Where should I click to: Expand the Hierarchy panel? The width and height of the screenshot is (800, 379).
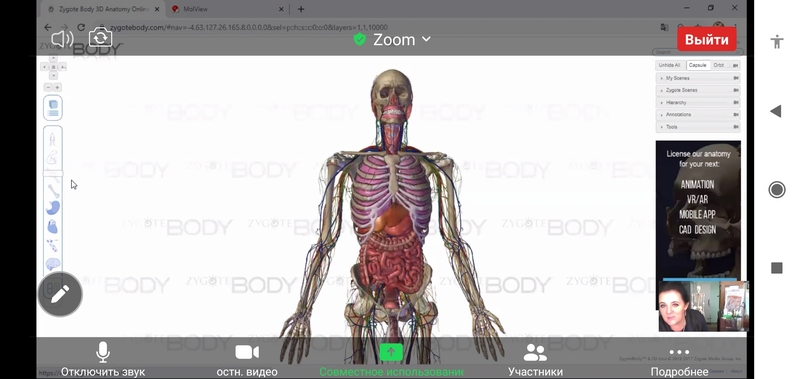click(697, 103)
